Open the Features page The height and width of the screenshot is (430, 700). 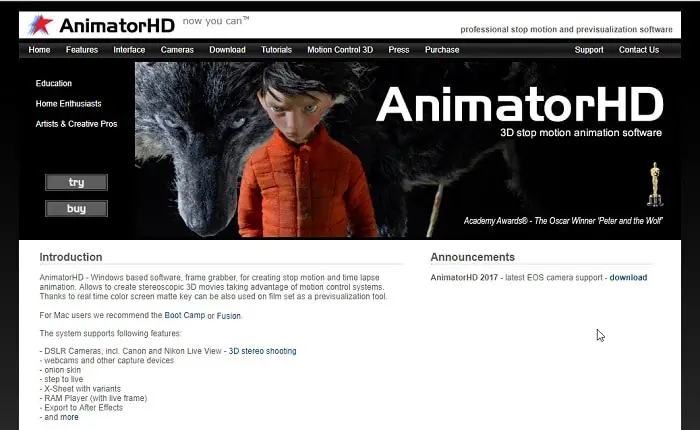82,50
